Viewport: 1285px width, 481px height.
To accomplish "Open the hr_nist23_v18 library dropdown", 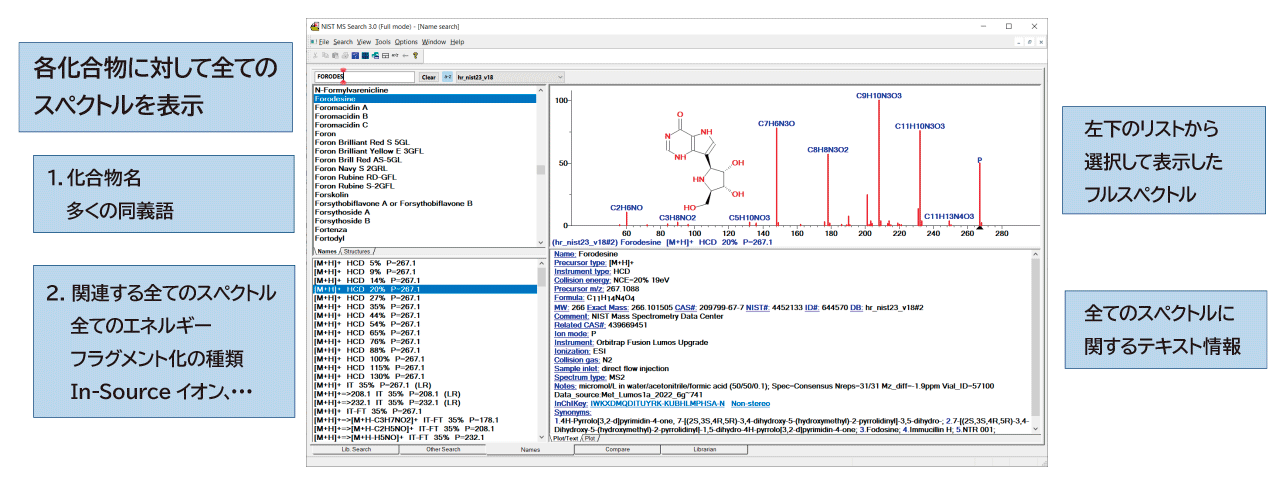I will (509, 77).
